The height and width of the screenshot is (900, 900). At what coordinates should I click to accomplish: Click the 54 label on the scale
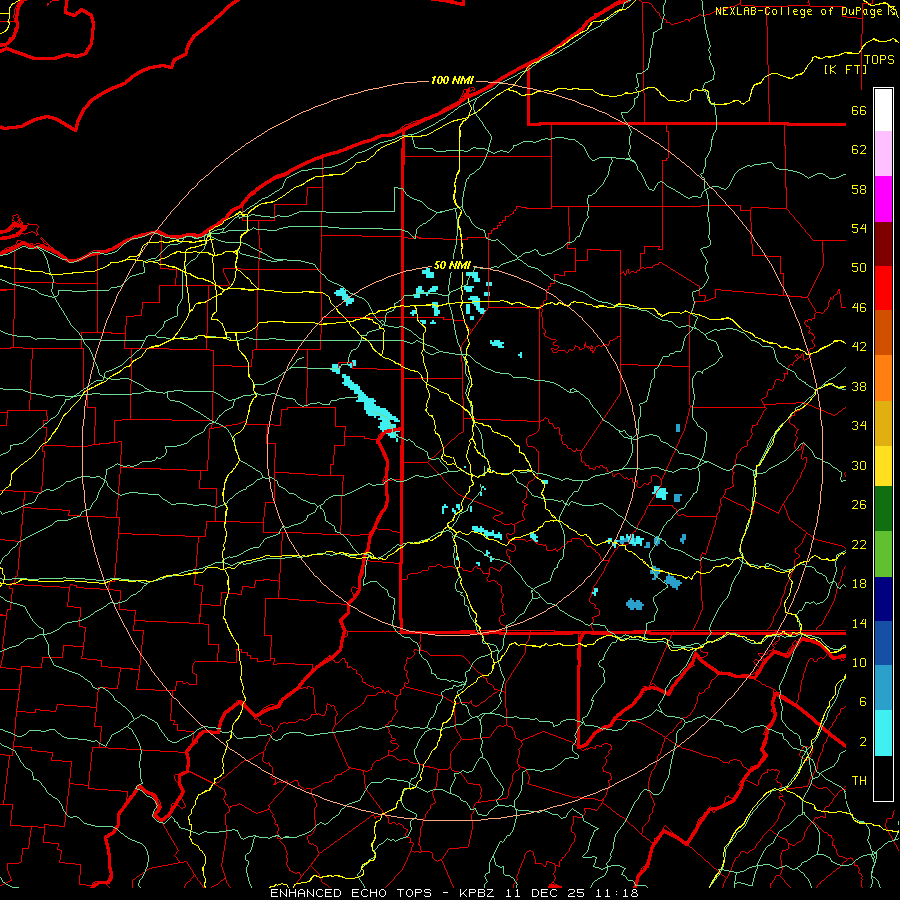point(859,228)
